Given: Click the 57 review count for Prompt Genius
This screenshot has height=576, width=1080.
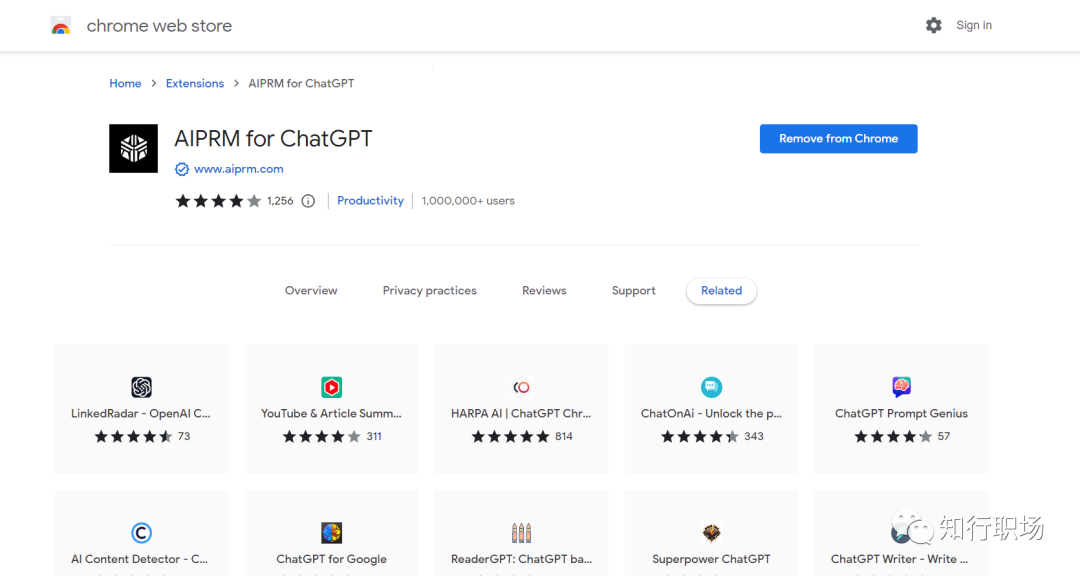Looking at the screenshot, I should click(x=944, y=437).
